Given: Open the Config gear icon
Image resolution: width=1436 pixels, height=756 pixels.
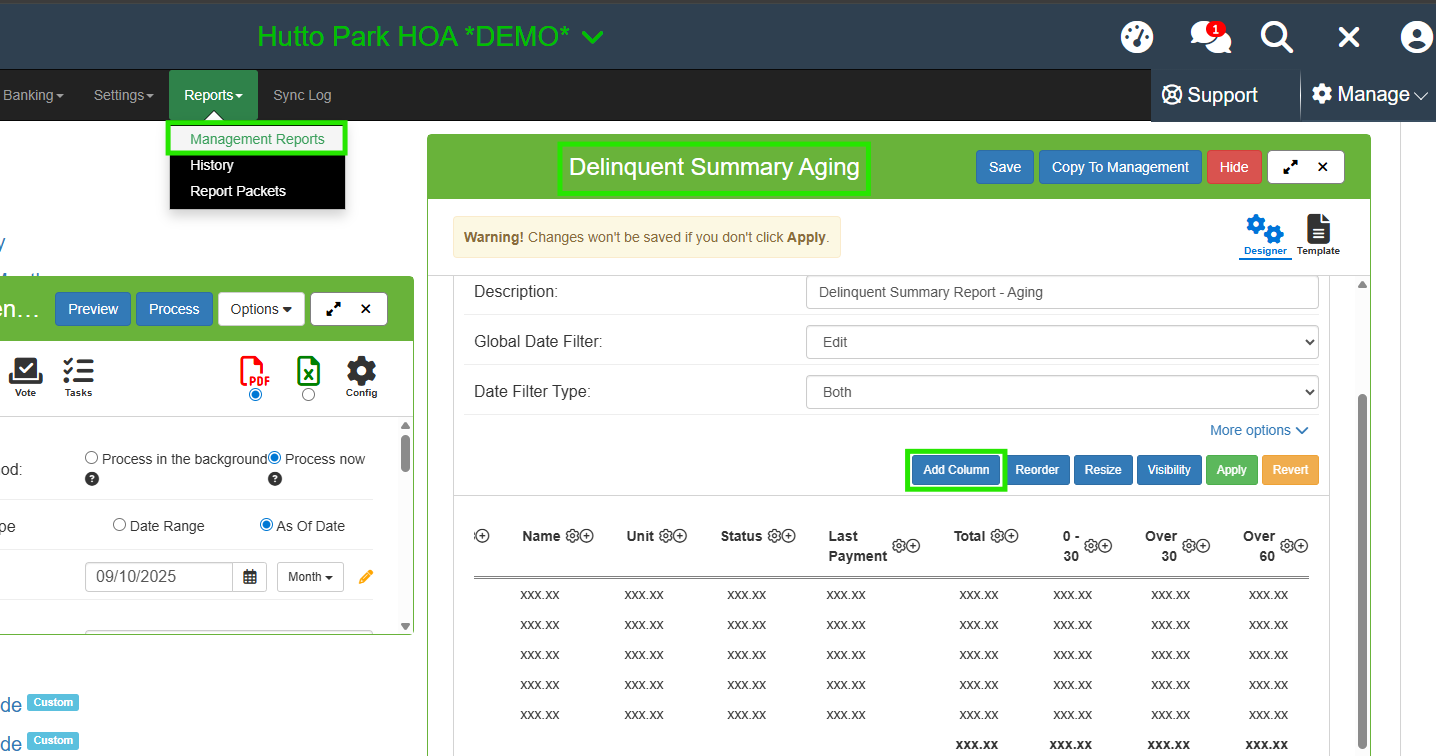Looking at the screenshot, I should pos(361,377).
